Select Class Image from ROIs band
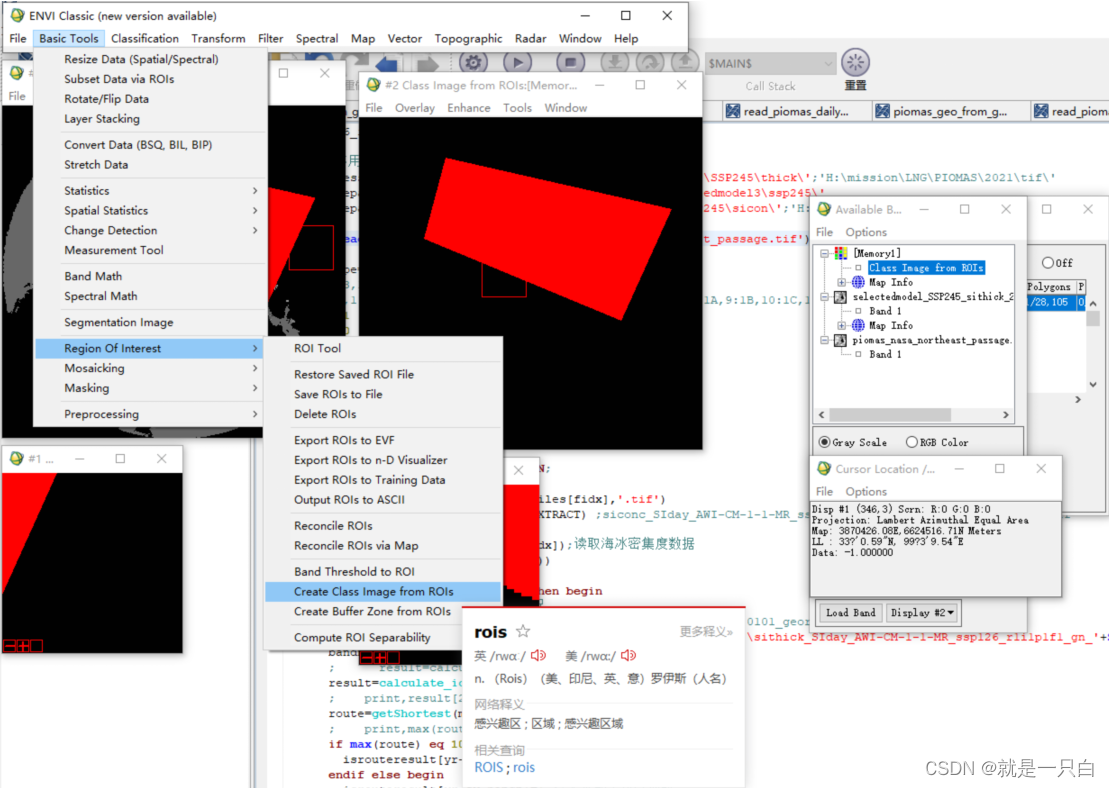 [926, 267]
